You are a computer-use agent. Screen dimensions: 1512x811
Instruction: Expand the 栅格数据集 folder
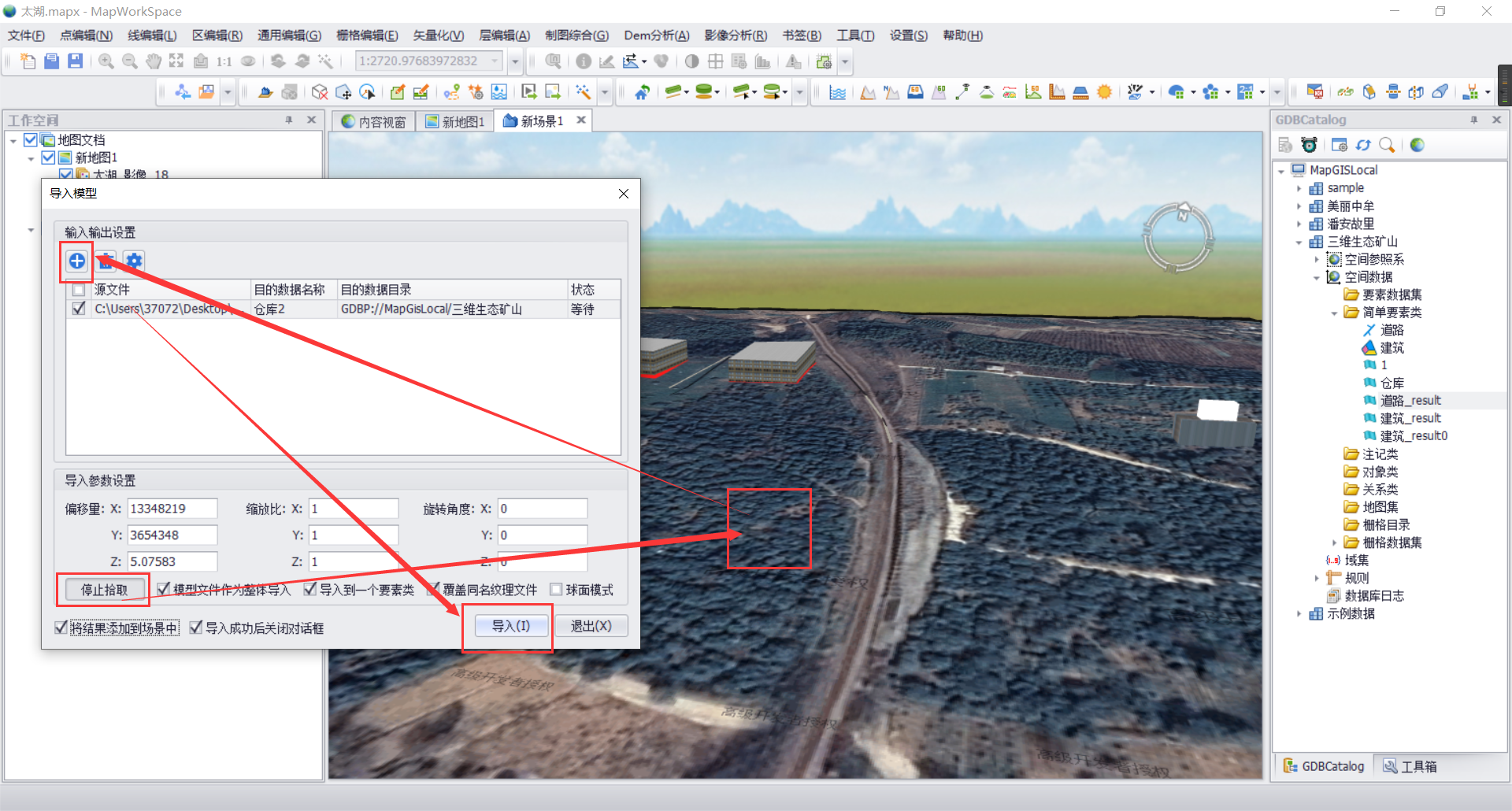(x=1334, y=543)
